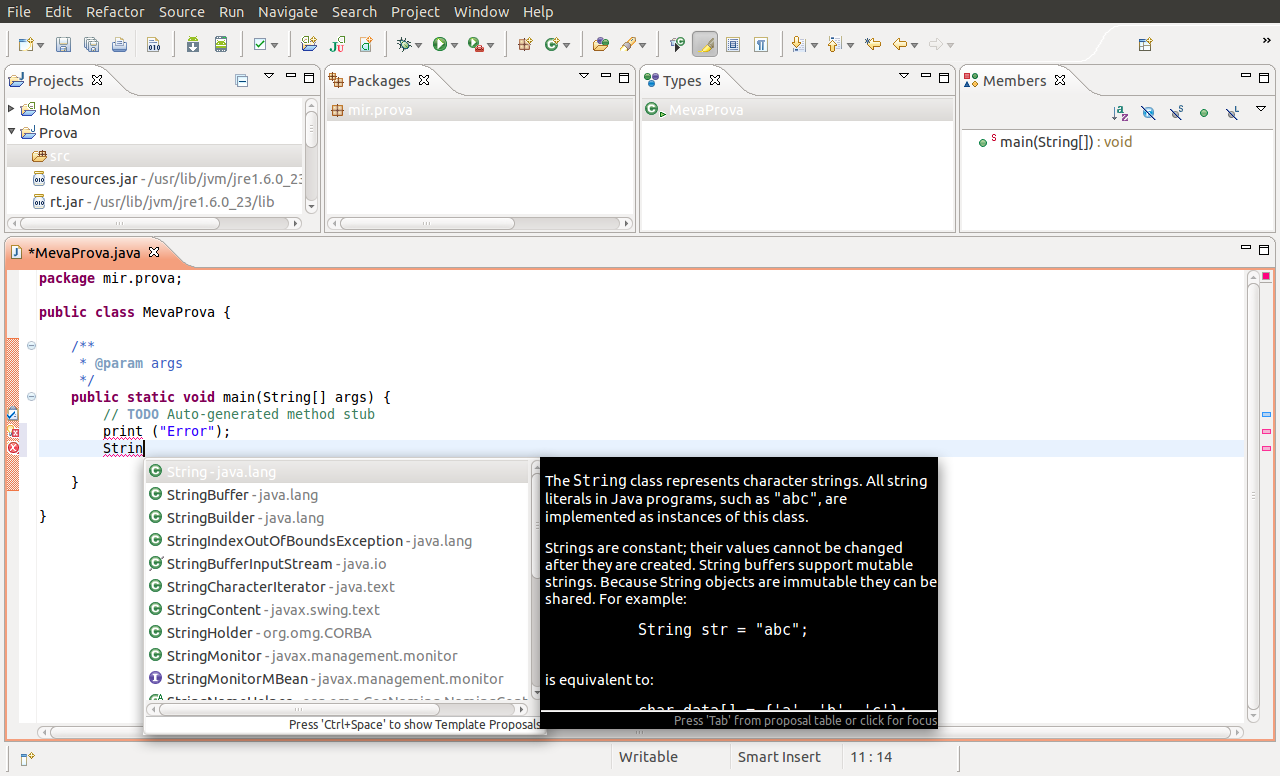Open the Refactor menu
The image size is (1280, 776).
[115, 12]
